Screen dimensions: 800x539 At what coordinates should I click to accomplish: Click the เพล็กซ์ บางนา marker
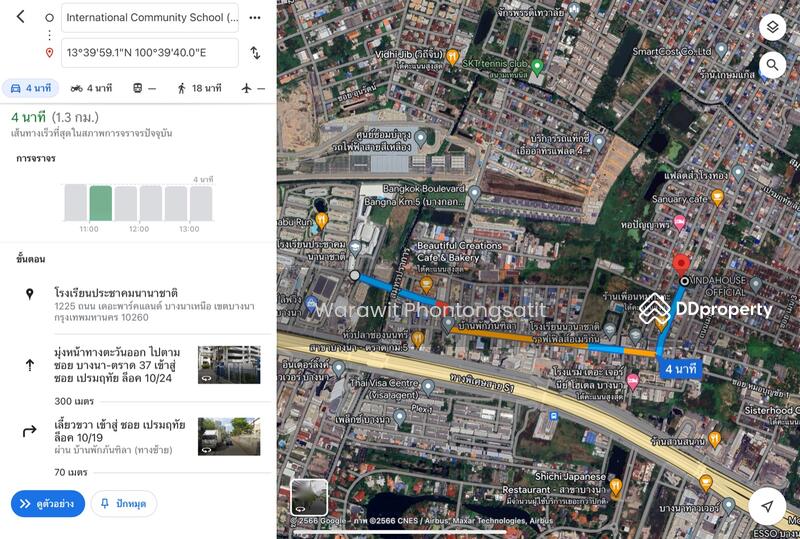[x=400, y=418]
